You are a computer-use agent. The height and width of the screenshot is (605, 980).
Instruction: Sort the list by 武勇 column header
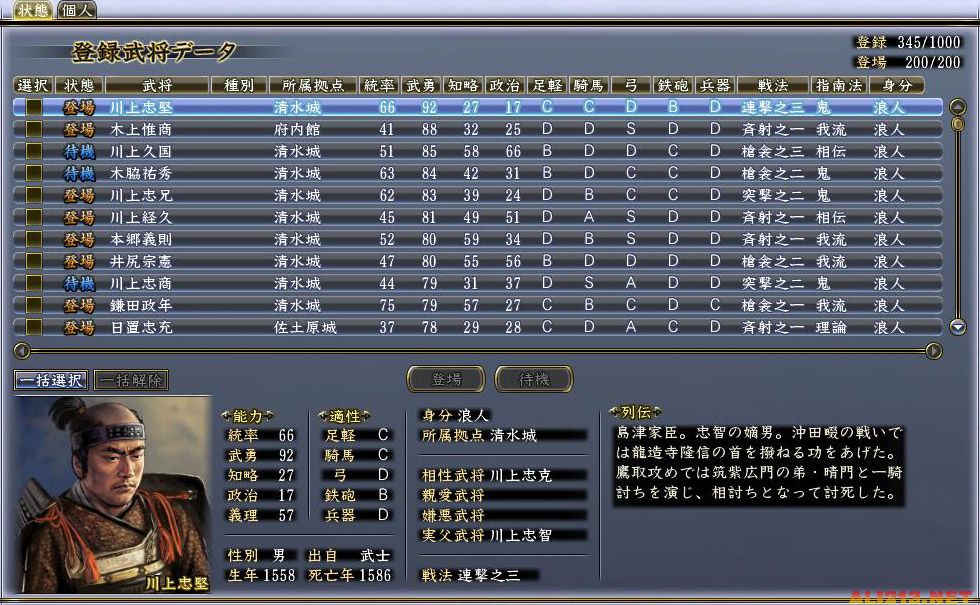pos(420,85)
